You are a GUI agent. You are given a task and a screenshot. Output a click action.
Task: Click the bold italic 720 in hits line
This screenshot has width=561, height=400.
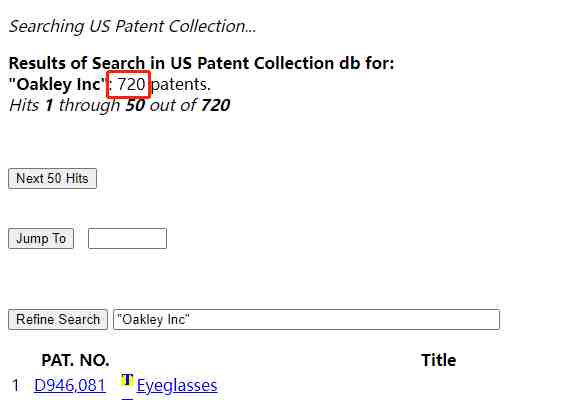pyautogui.click(x=215, y=105)
